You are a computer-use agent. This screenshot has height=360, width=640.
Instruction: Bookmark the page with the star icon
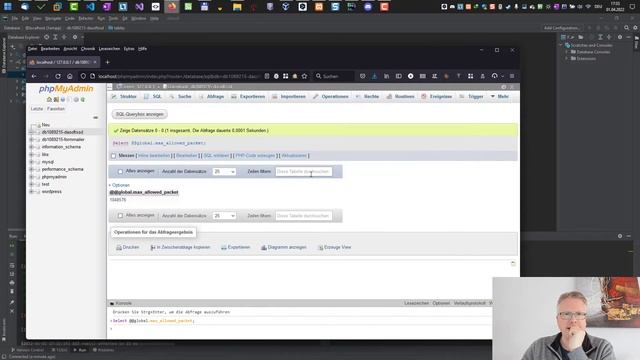coord(304,76)
